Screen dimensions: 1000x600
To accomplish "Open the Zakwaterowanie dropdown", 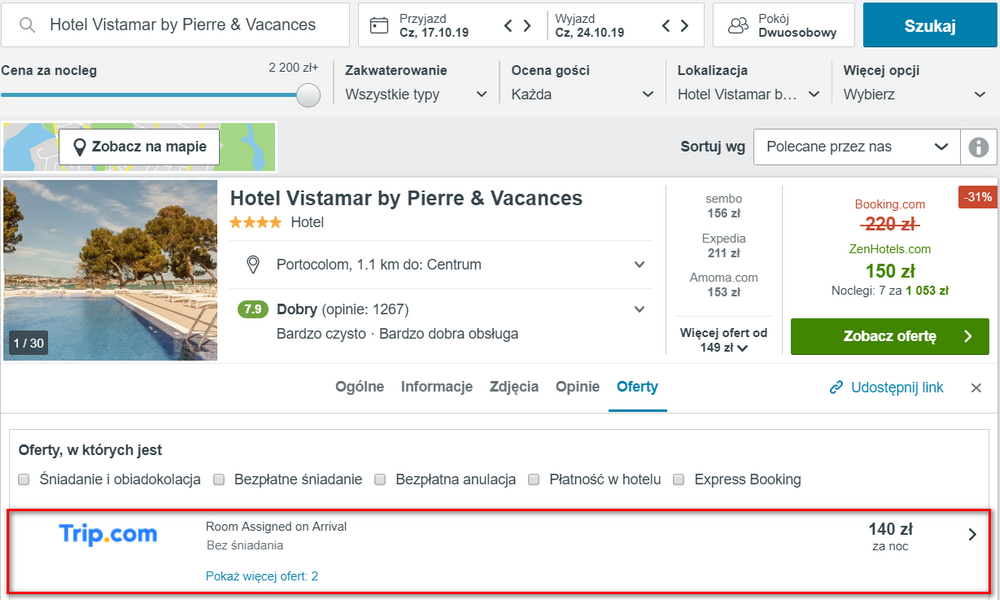I will 416,95.
